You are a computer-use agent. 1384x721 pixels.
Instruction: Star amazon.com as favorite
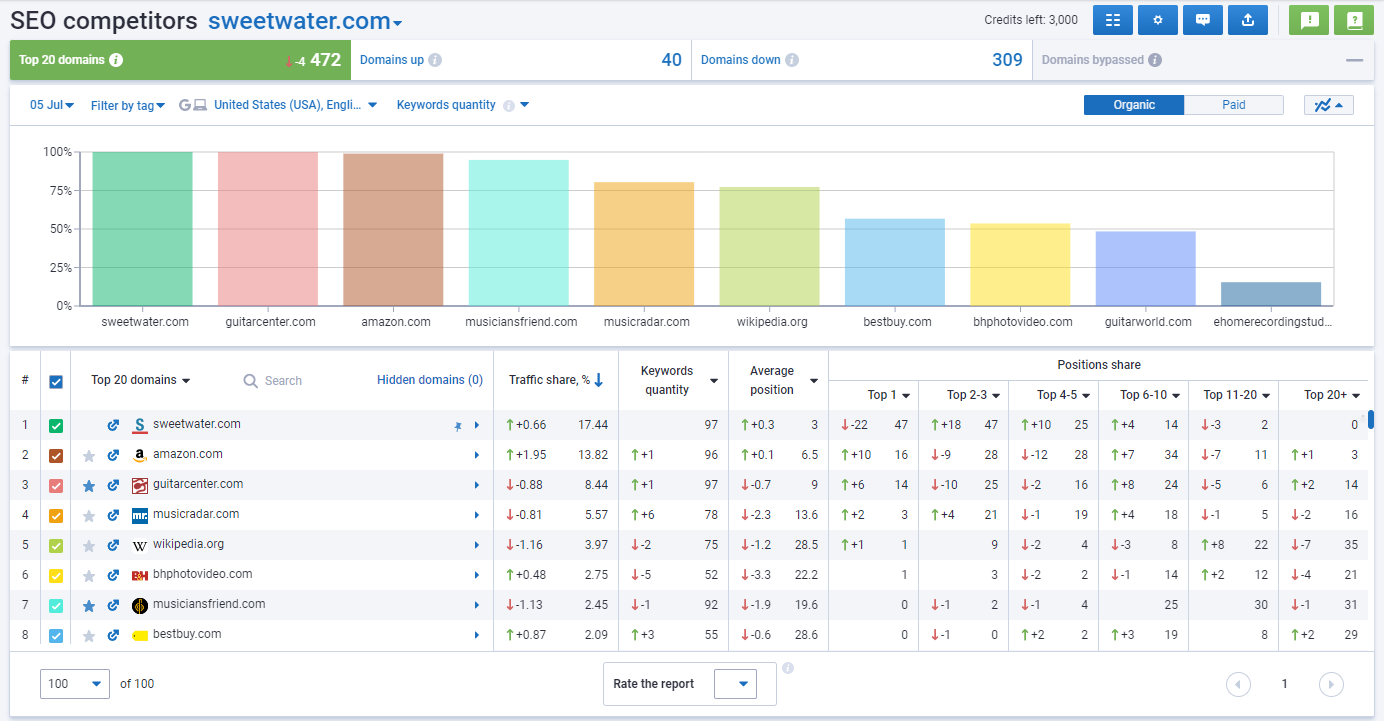89,456
